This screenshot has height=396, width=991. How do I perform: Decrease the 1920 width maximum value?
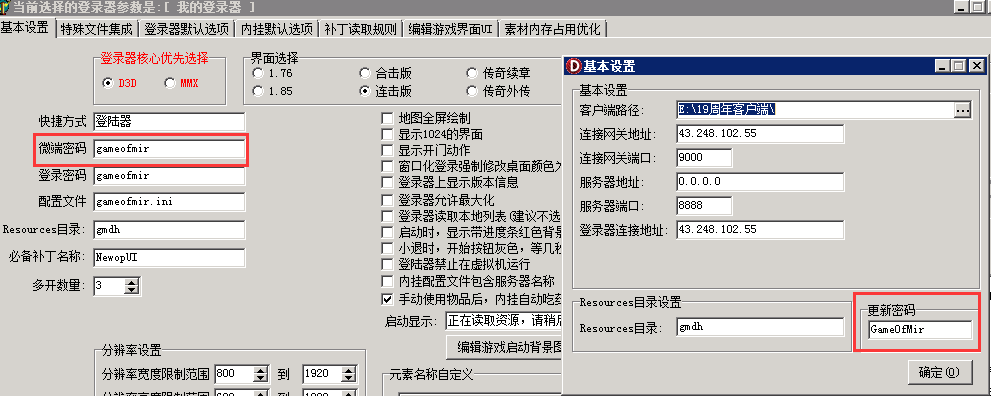[x=349, y=378]
